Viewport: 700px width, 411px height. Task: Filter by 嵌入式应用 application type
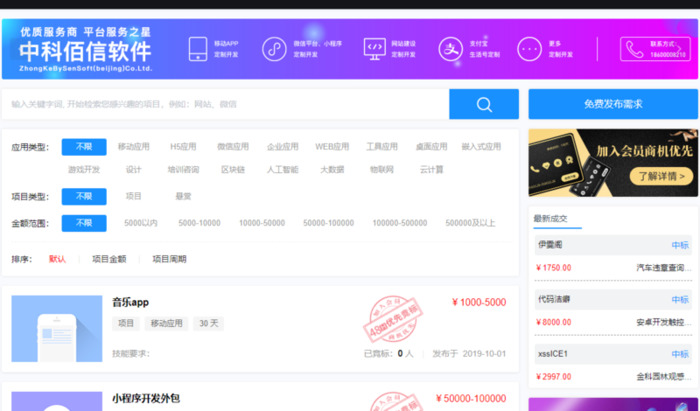click(x=481, y=147)
